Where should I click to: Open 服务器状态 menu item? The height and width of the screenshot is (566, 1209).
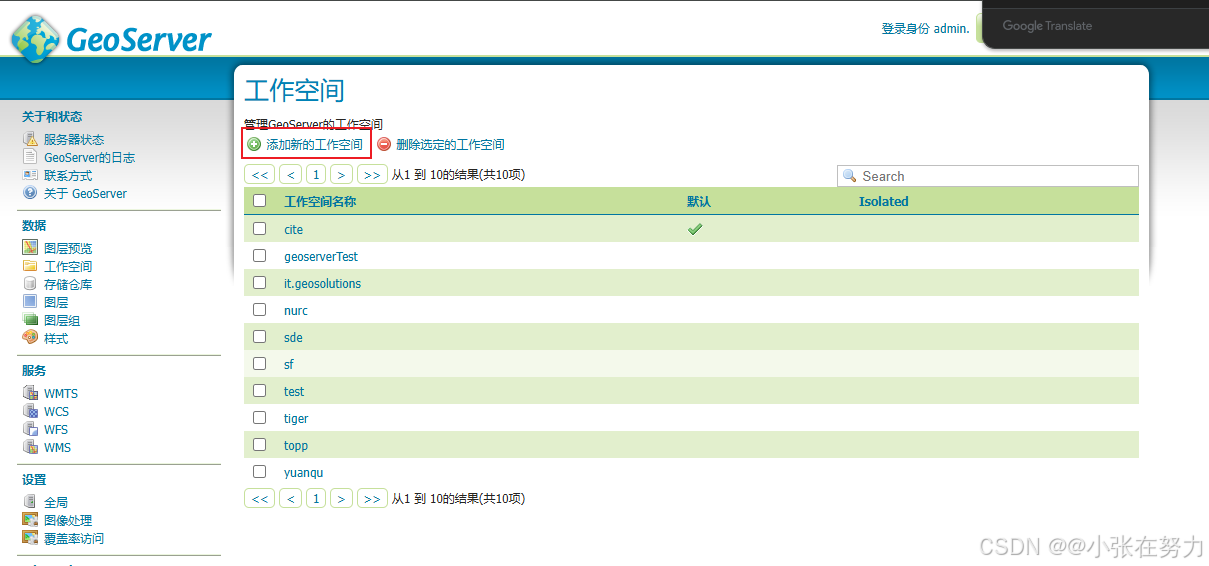[74, 140]
